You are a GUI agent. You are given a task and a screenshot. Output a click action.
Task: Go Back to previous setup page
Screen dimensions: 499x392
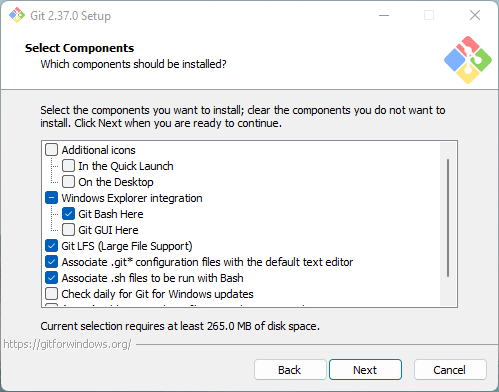290,370
